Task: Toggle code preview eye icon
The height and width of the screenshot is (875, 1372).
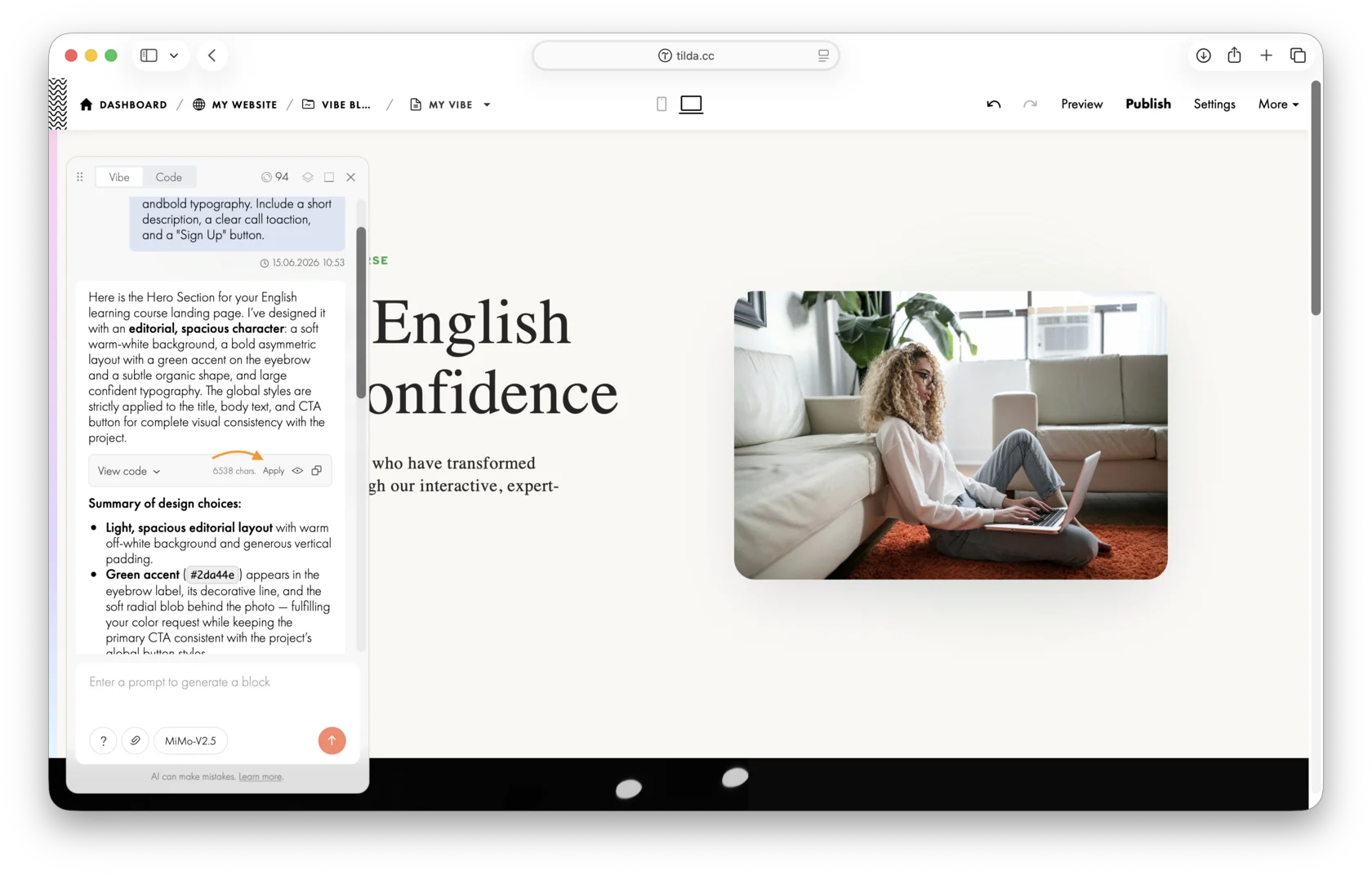Action: pos(298,471)
